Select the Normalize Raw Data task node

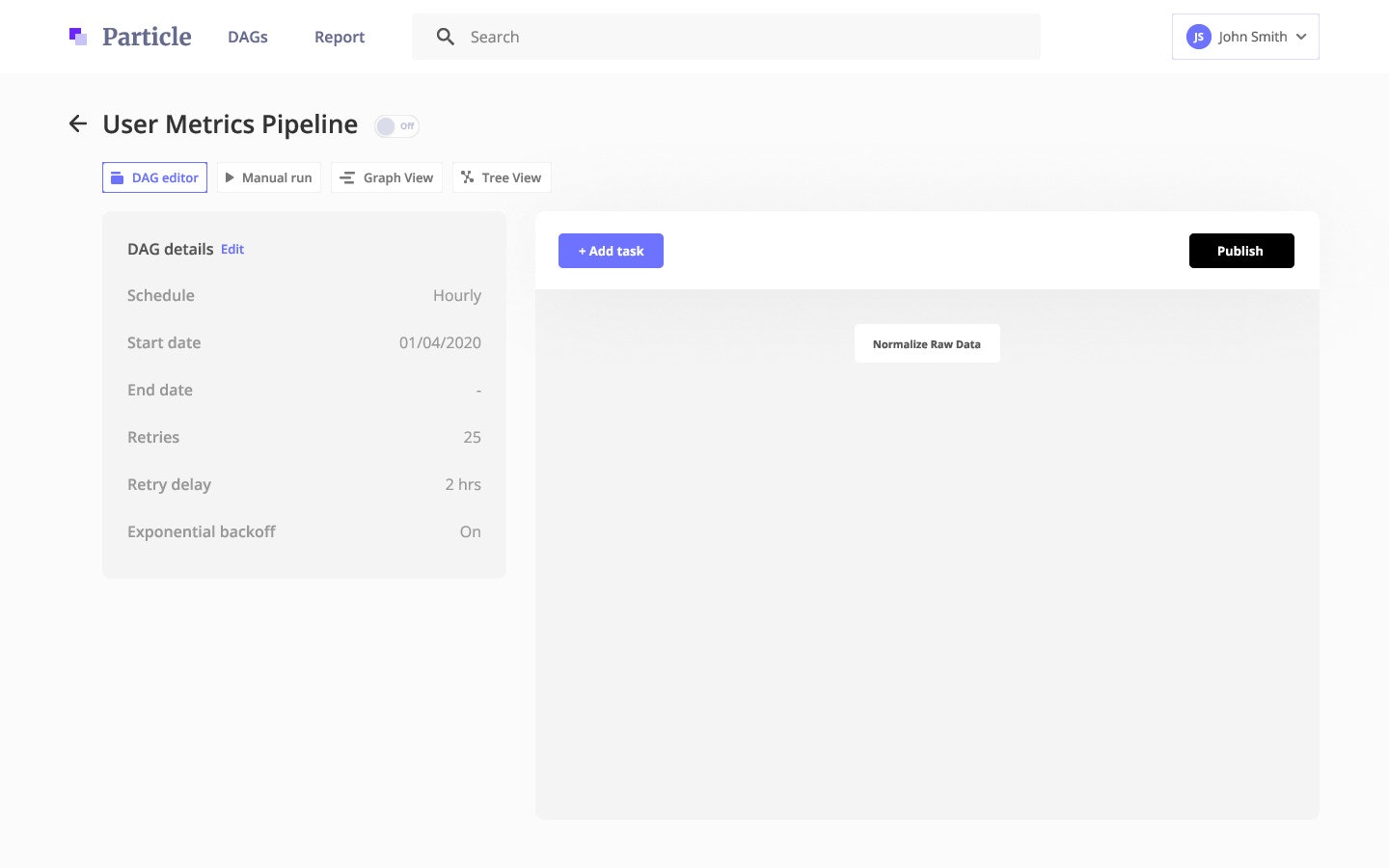[926, 343]
